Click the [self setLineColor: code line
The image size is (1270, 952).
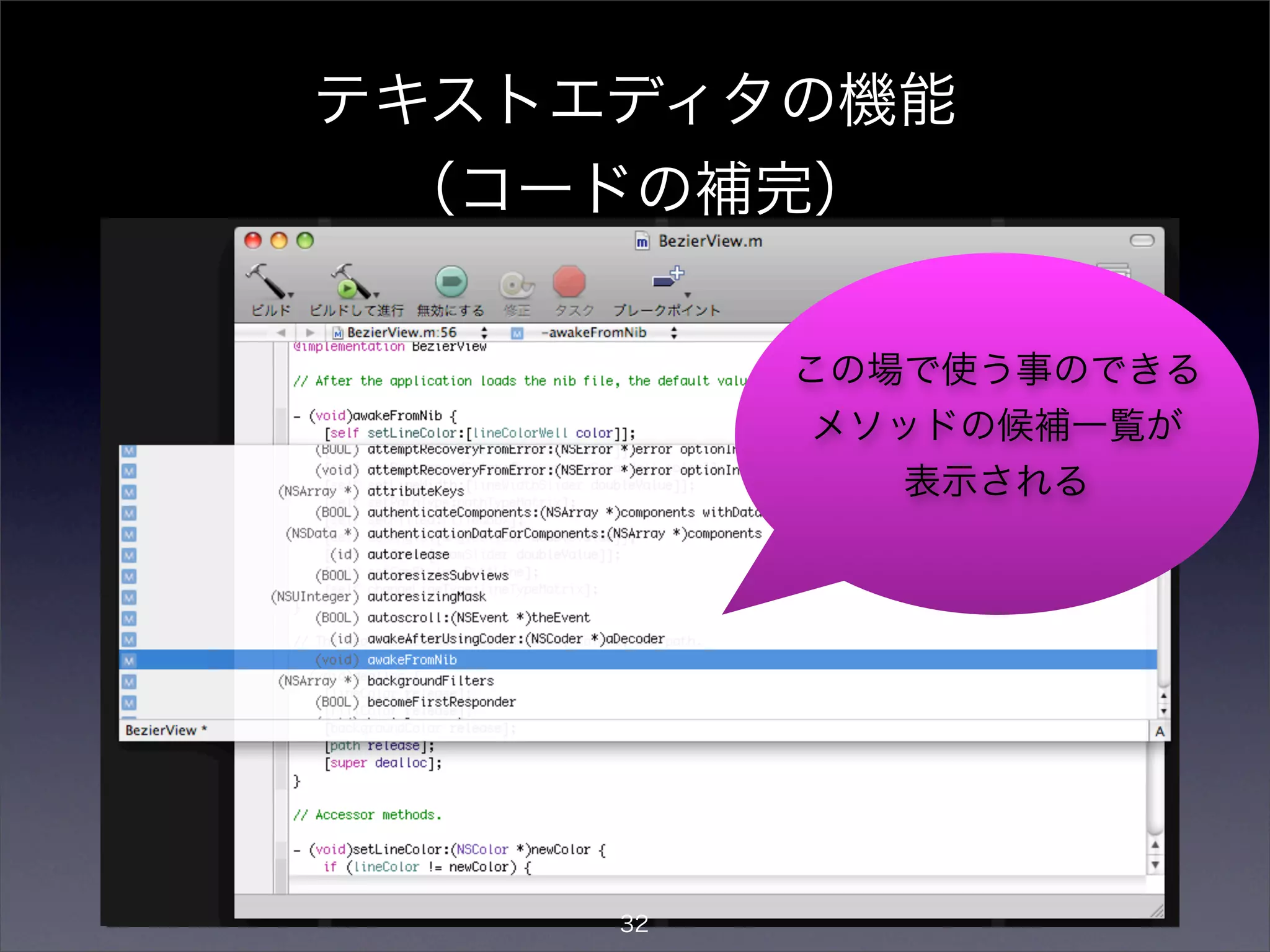[479, 433]
